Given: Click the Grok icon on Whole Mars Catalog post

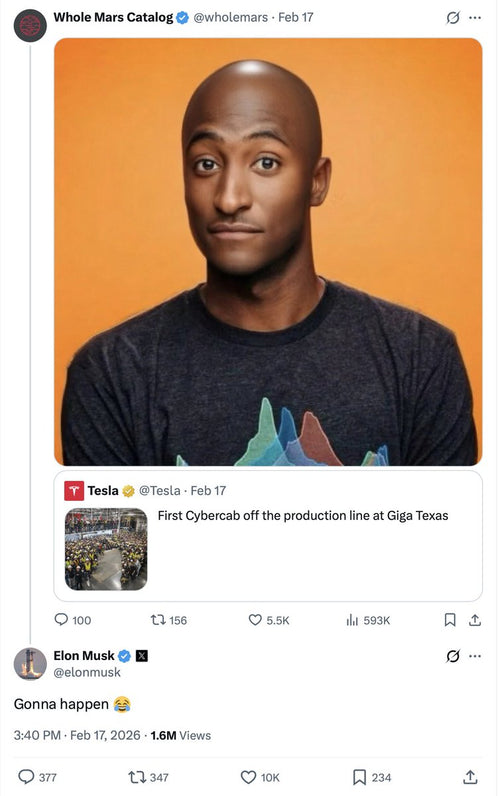Looking at the screenshot, I should coord(453,18).
